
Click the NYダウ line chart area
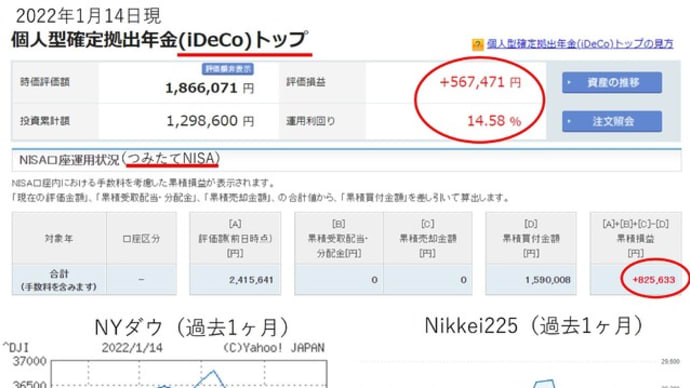[189, 374]
